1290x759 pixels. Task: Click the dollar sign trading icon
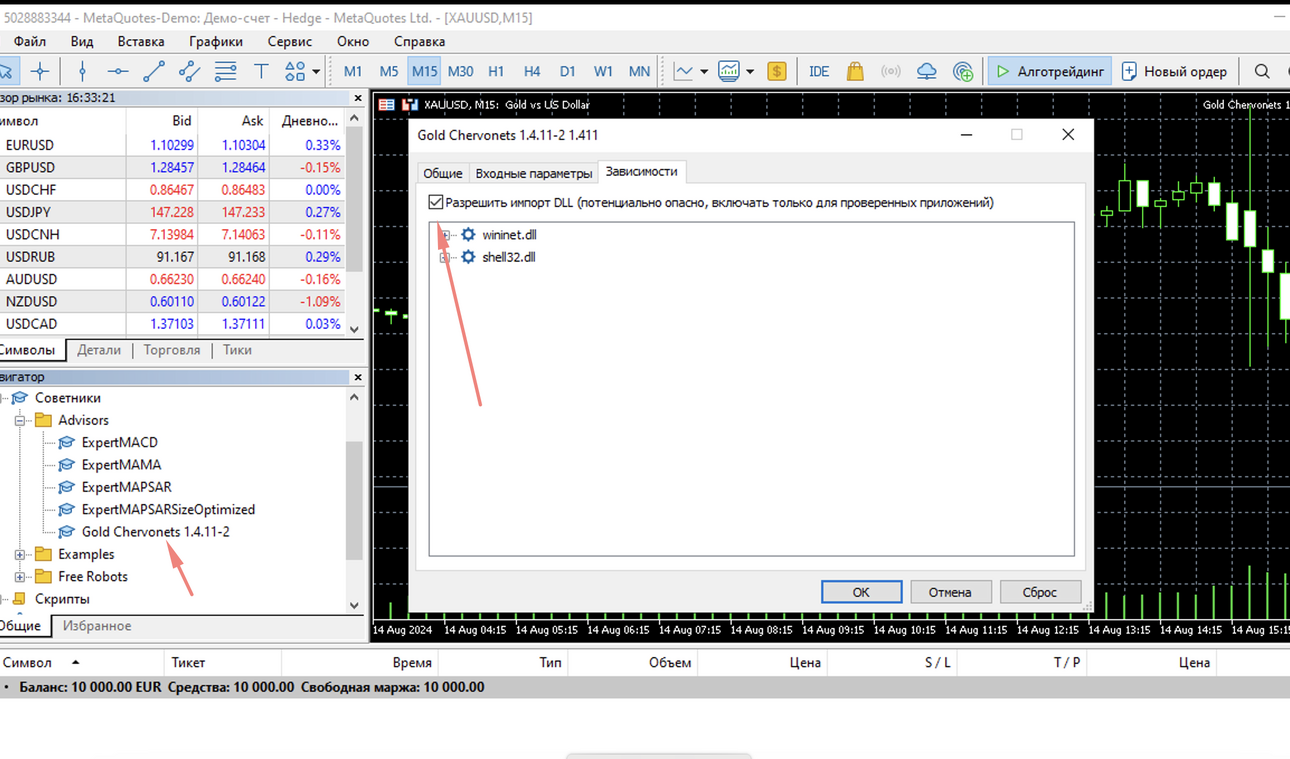[x=777, y=71]
